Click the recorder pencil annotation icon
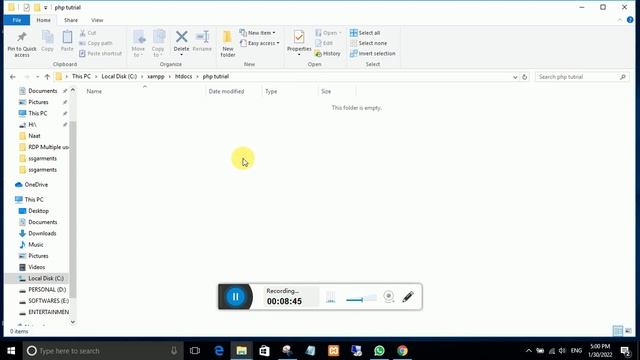Image resolution: width=640 pixels, height=360 pixels. tap(408, 296)
